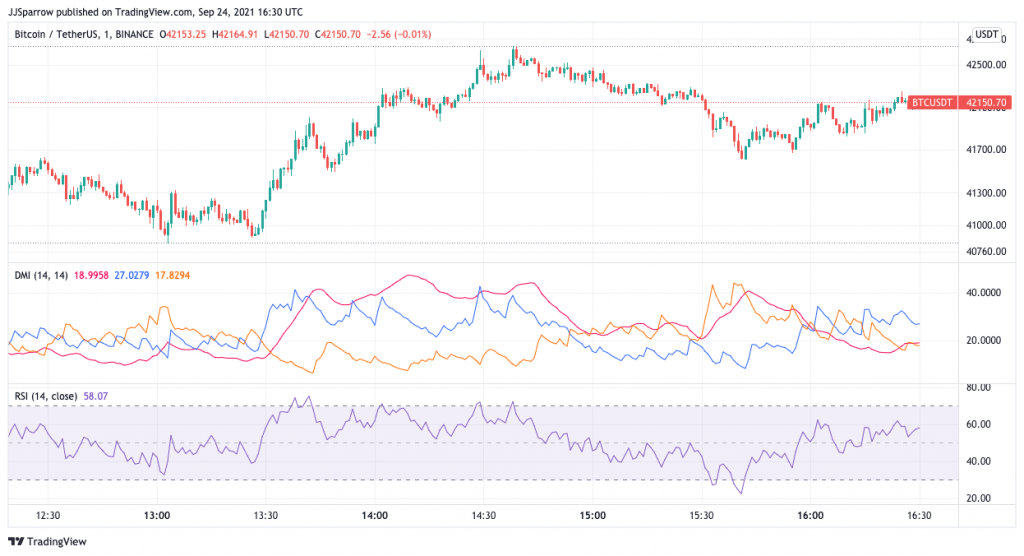Click the 12:30 time axis label
Screen dimensions: 1024x556
48,515
